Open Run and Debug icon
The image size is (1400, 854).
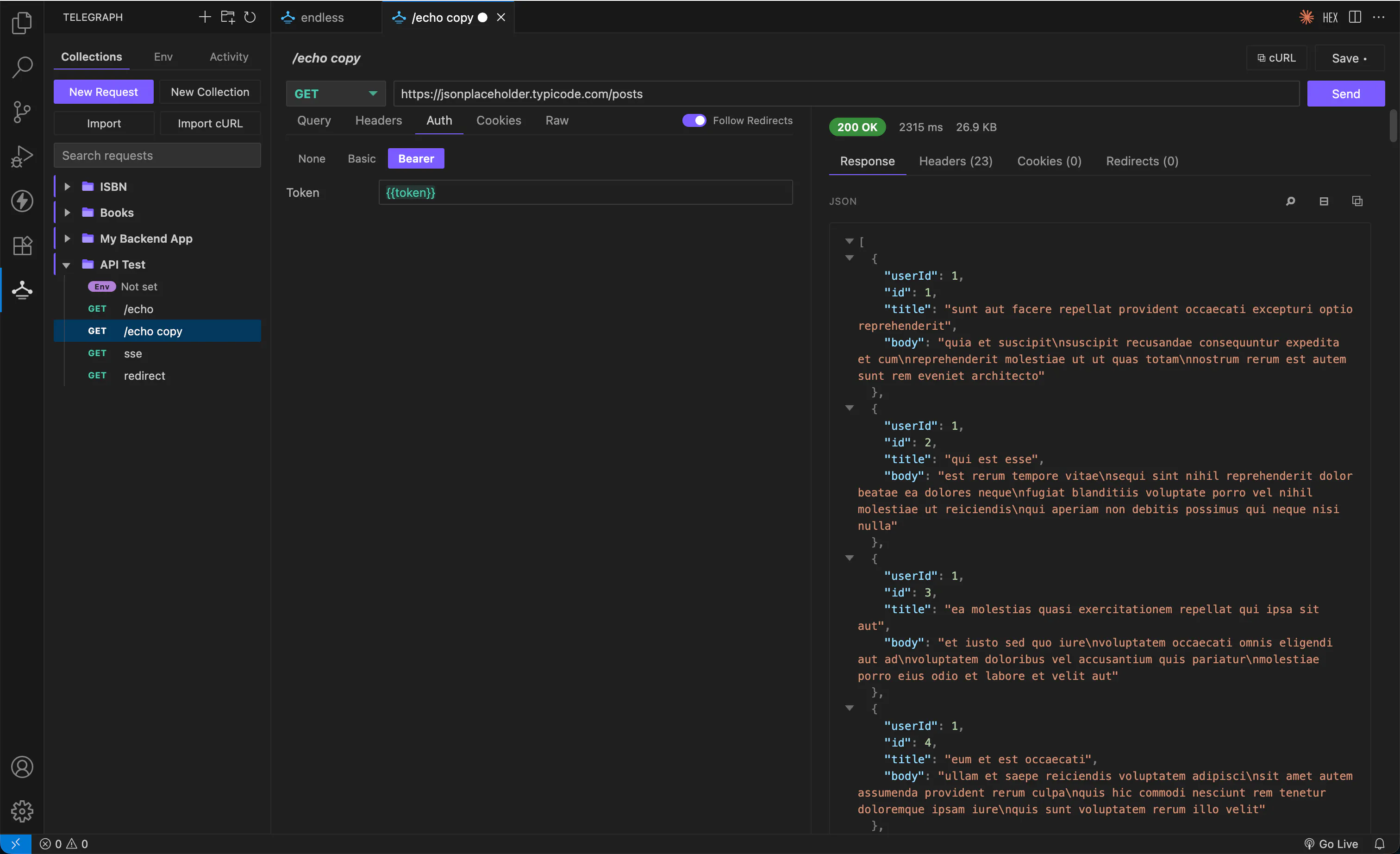click(x=22, y=156)
